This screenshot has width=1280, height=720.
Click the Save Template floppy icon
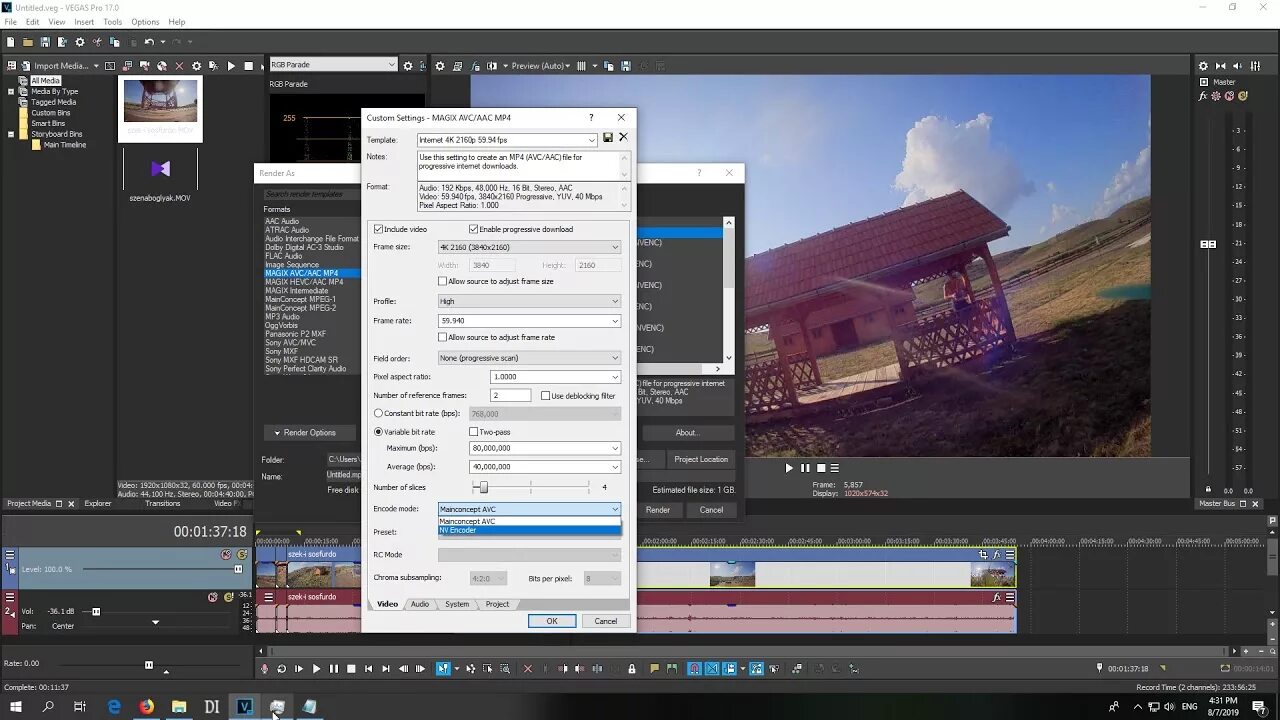[x=608, y=138]
